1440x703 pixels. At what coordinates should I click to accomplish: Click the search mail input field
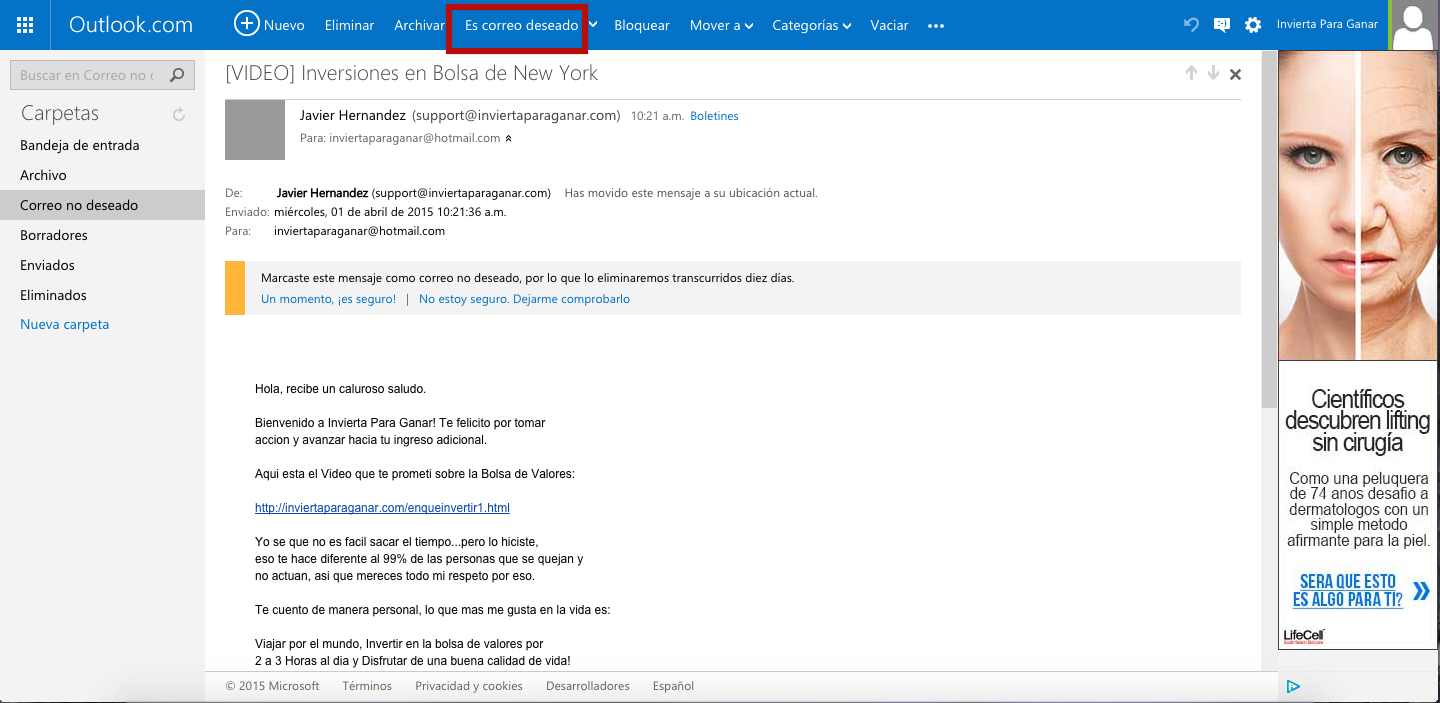(87, 75)
